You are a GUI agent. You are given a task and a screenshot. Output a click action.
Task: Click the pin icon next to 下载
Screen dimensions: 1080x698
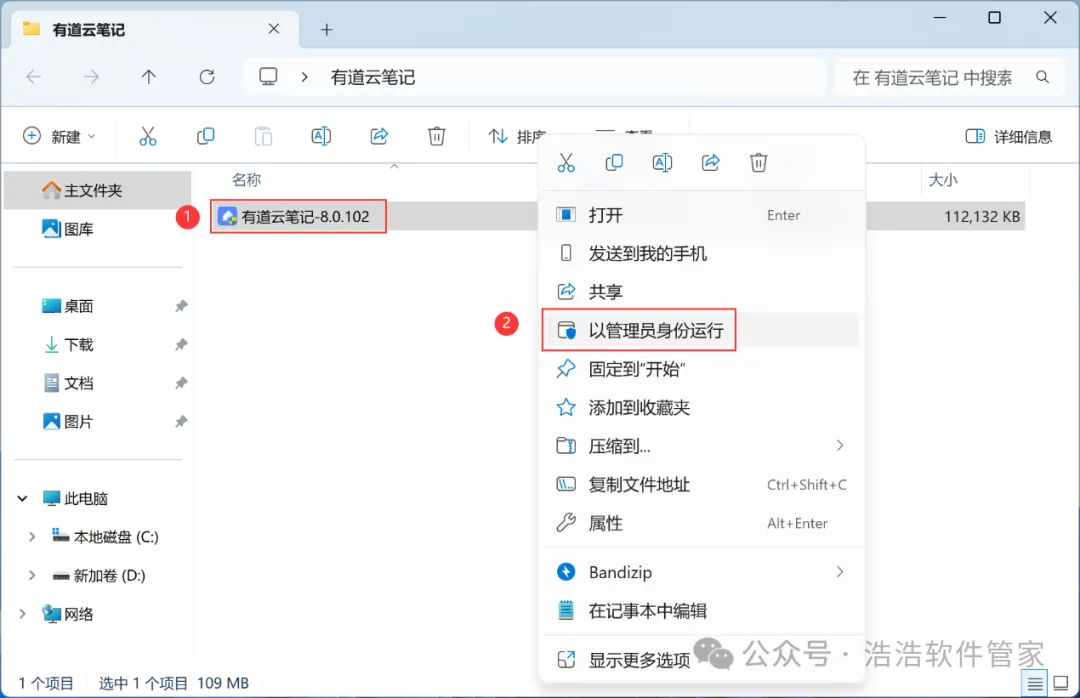pyautogui.click(x=180, y=345)
